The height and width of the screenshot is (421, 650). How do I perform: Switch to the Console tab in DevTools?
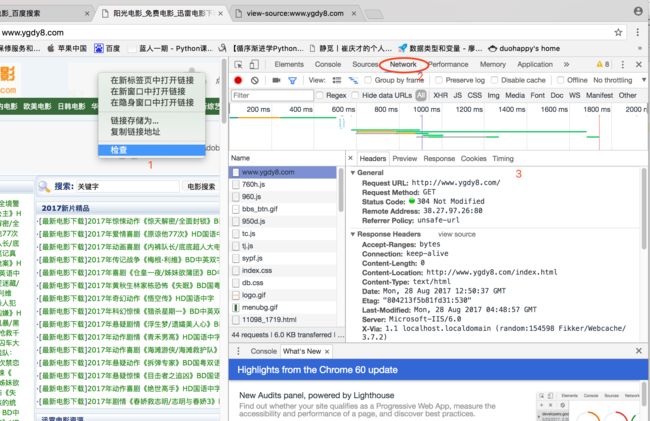pos(328,64)
